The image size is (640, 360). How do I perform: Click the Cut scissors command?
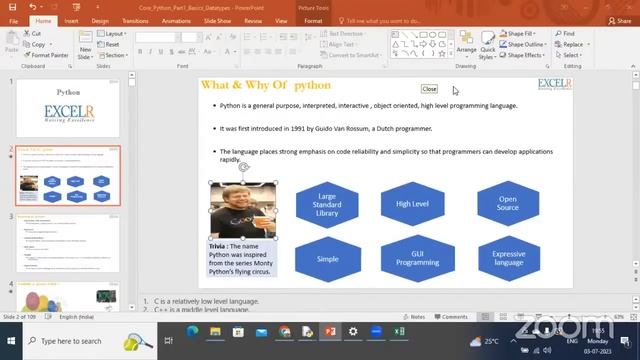click(32, 33)
